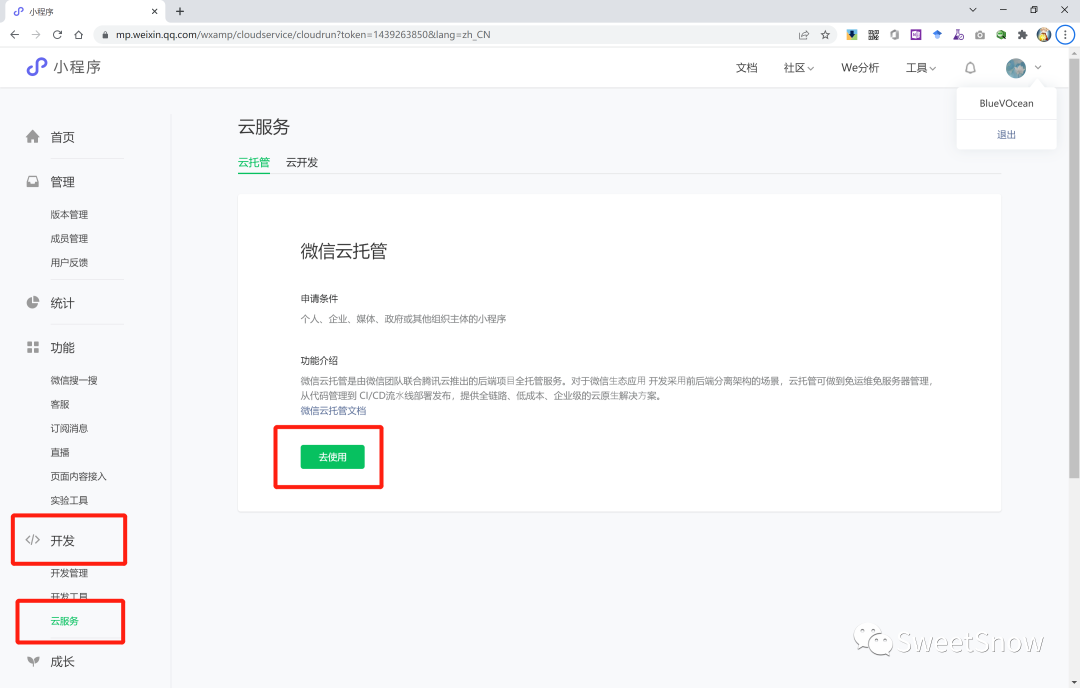
Task: Click the inbox icon beside 管理
Action: click(32, 181)
